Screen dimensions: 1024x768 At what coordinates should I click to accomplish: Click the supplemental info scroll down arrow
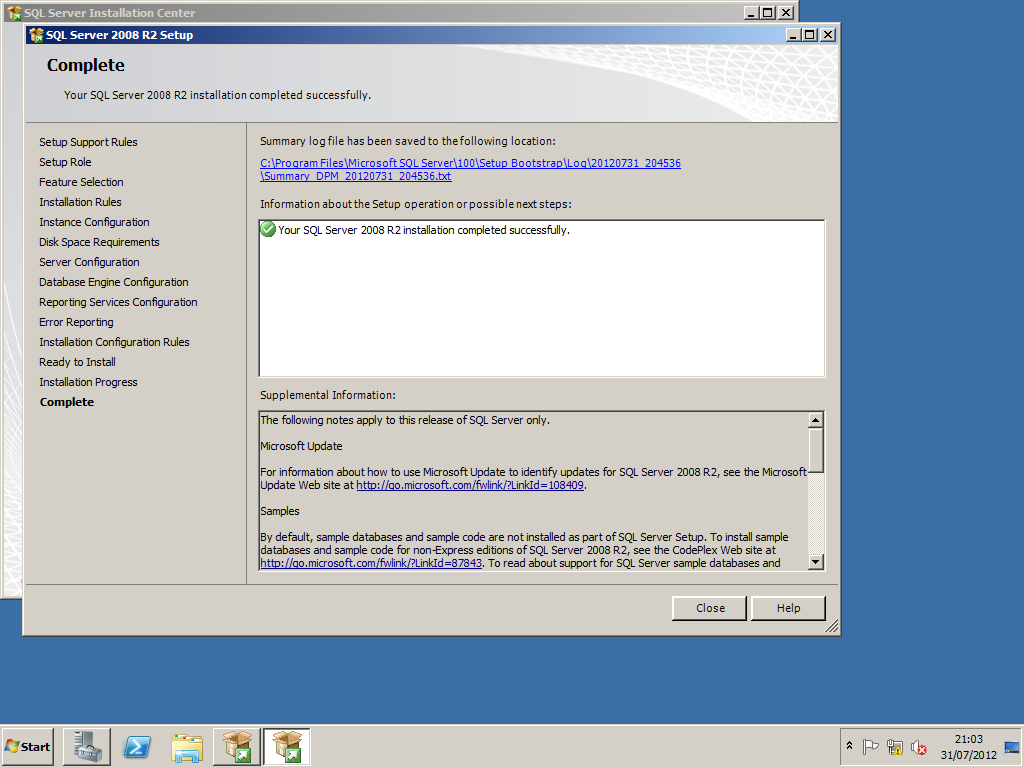(x=816, y=562)
